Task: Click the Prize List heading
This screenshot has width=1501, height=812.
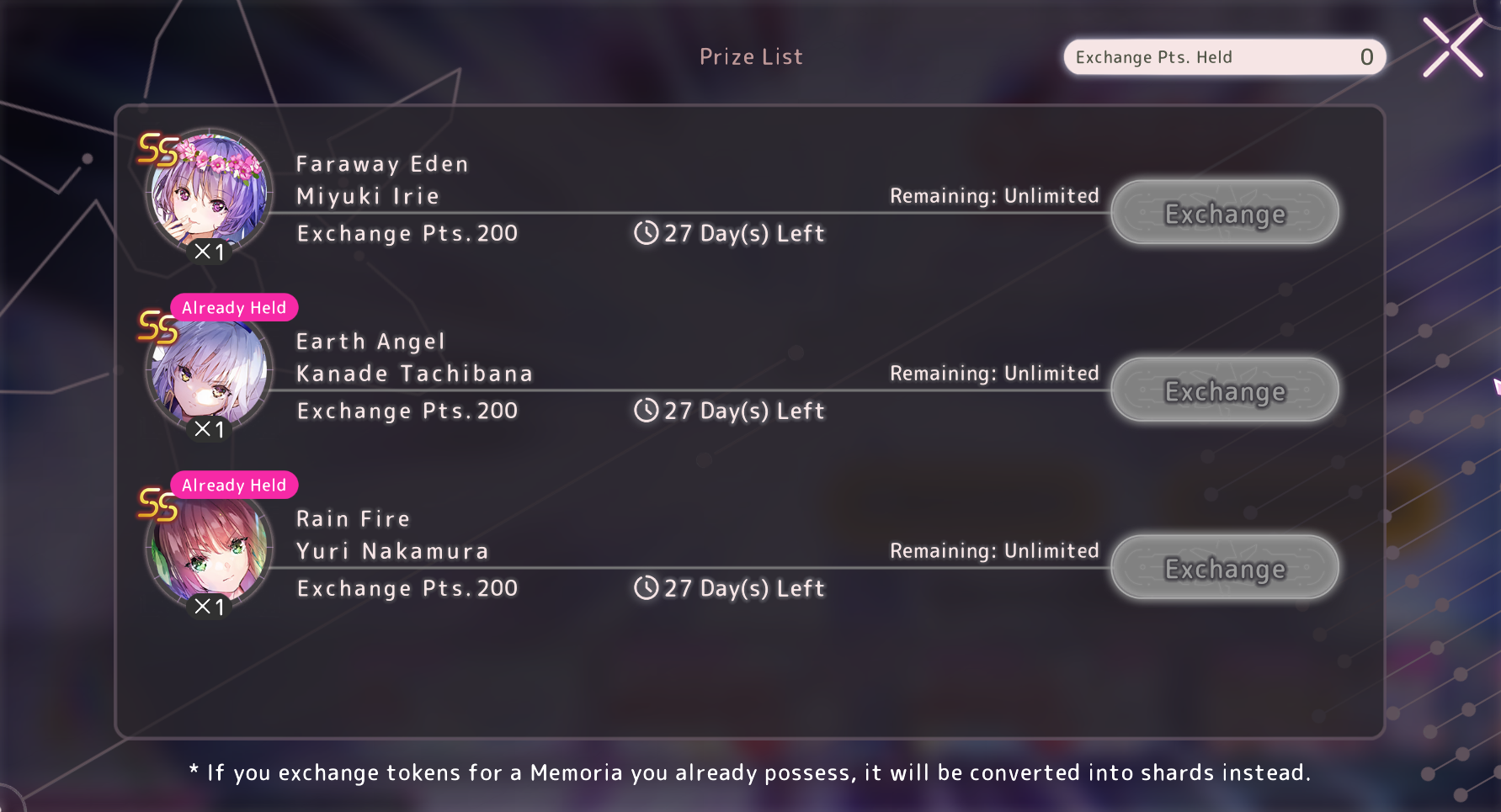Action: pos(751,57)
